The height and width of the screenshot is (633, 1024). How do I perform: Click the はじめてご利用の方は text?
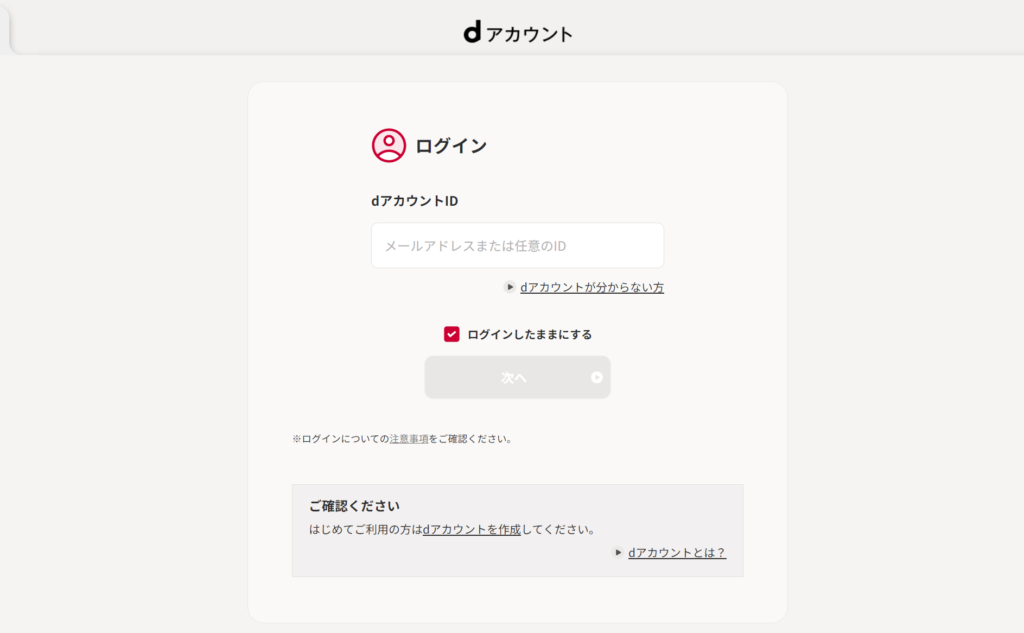366,530
